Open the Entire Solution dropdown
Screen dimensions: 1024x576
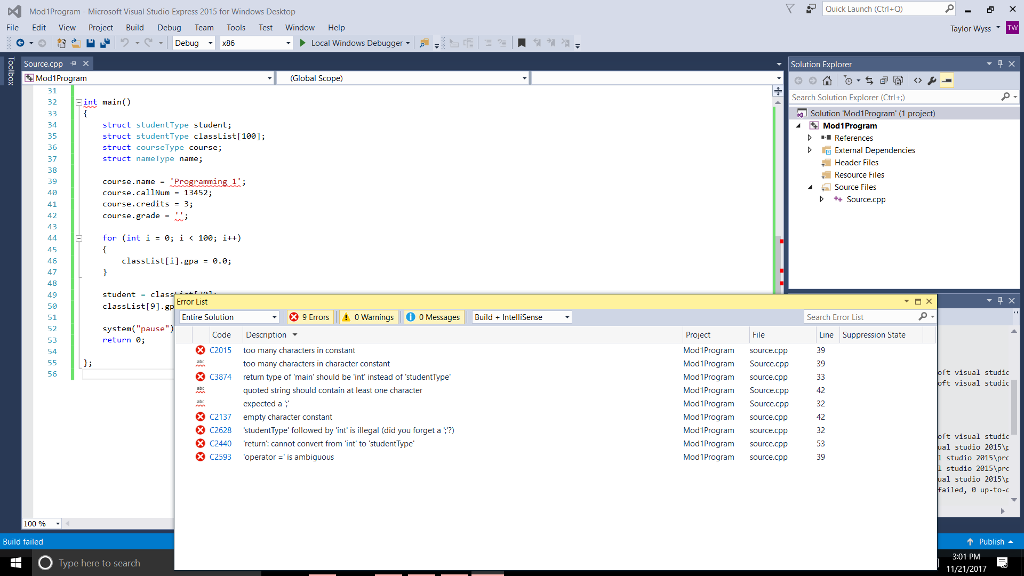[230, 317]
